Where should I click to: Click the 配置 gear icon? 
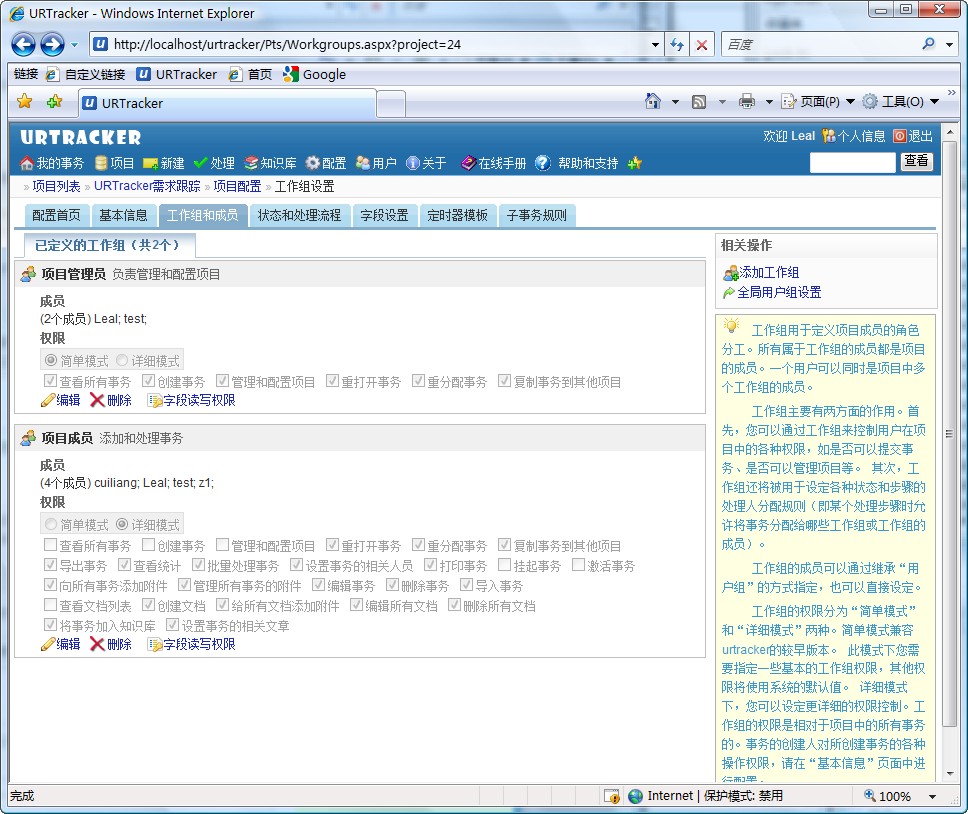(x=313, y=163)
